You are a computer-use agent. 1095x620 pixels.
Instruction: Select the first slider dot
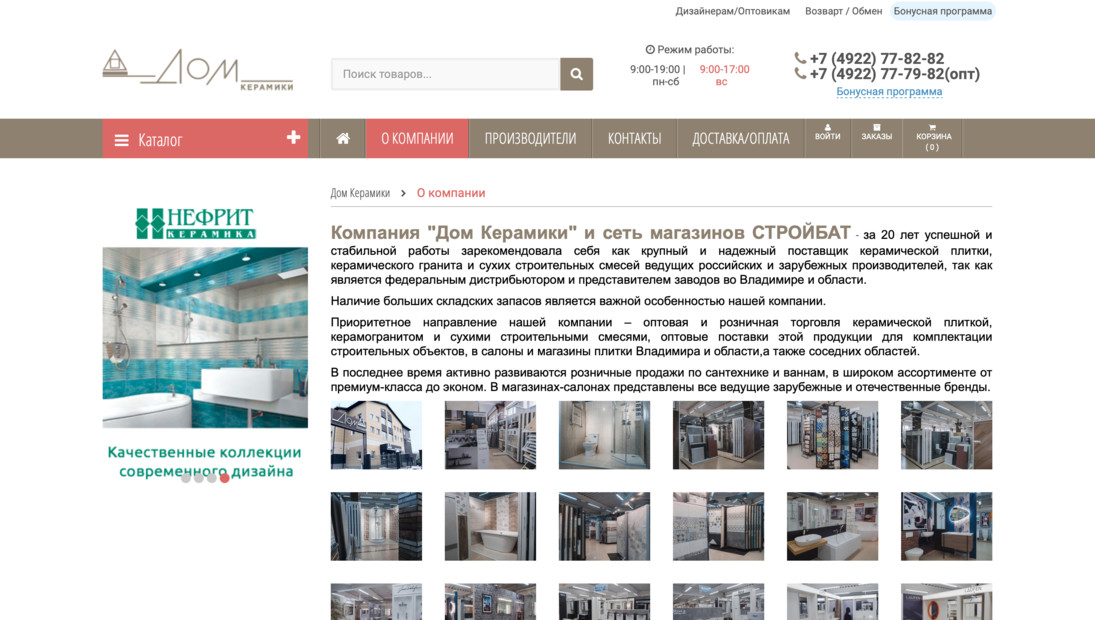coord(186,478)
